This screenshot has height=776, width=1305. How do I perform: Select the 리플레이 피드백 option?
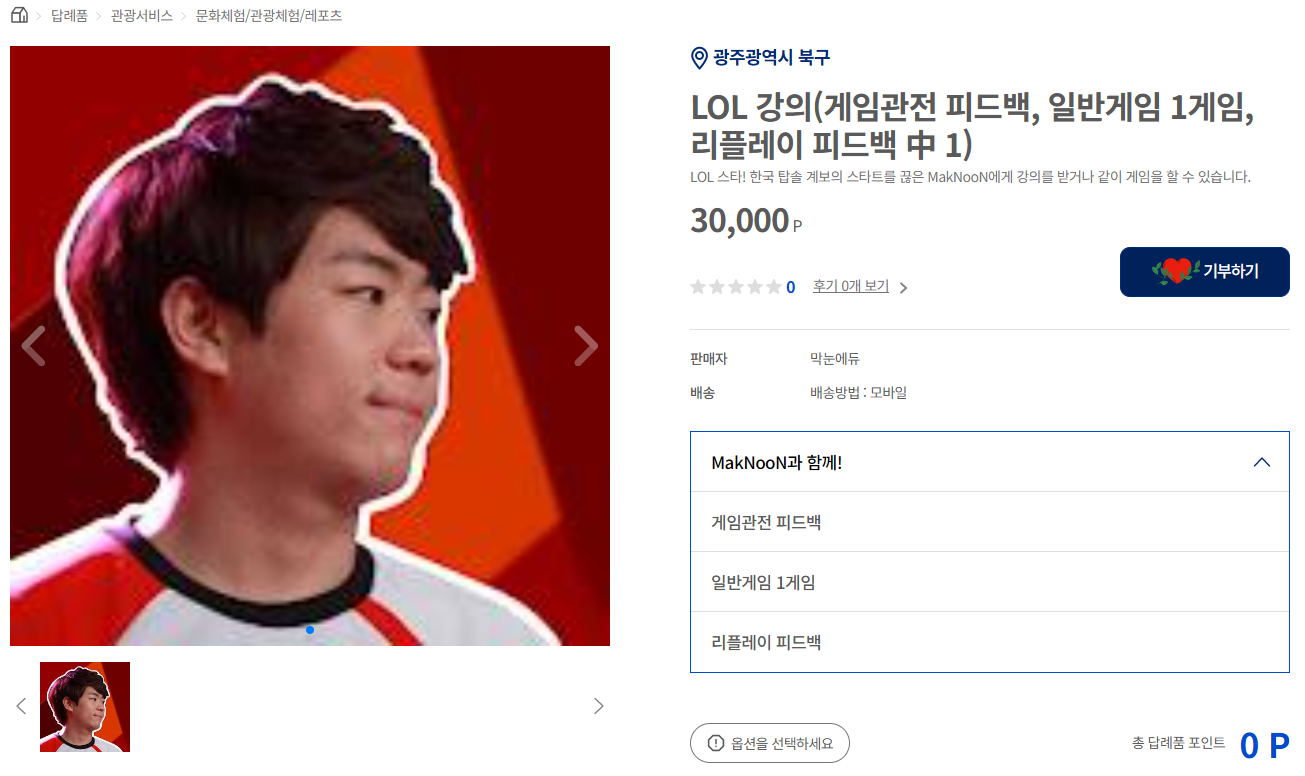tap(990, 642)
